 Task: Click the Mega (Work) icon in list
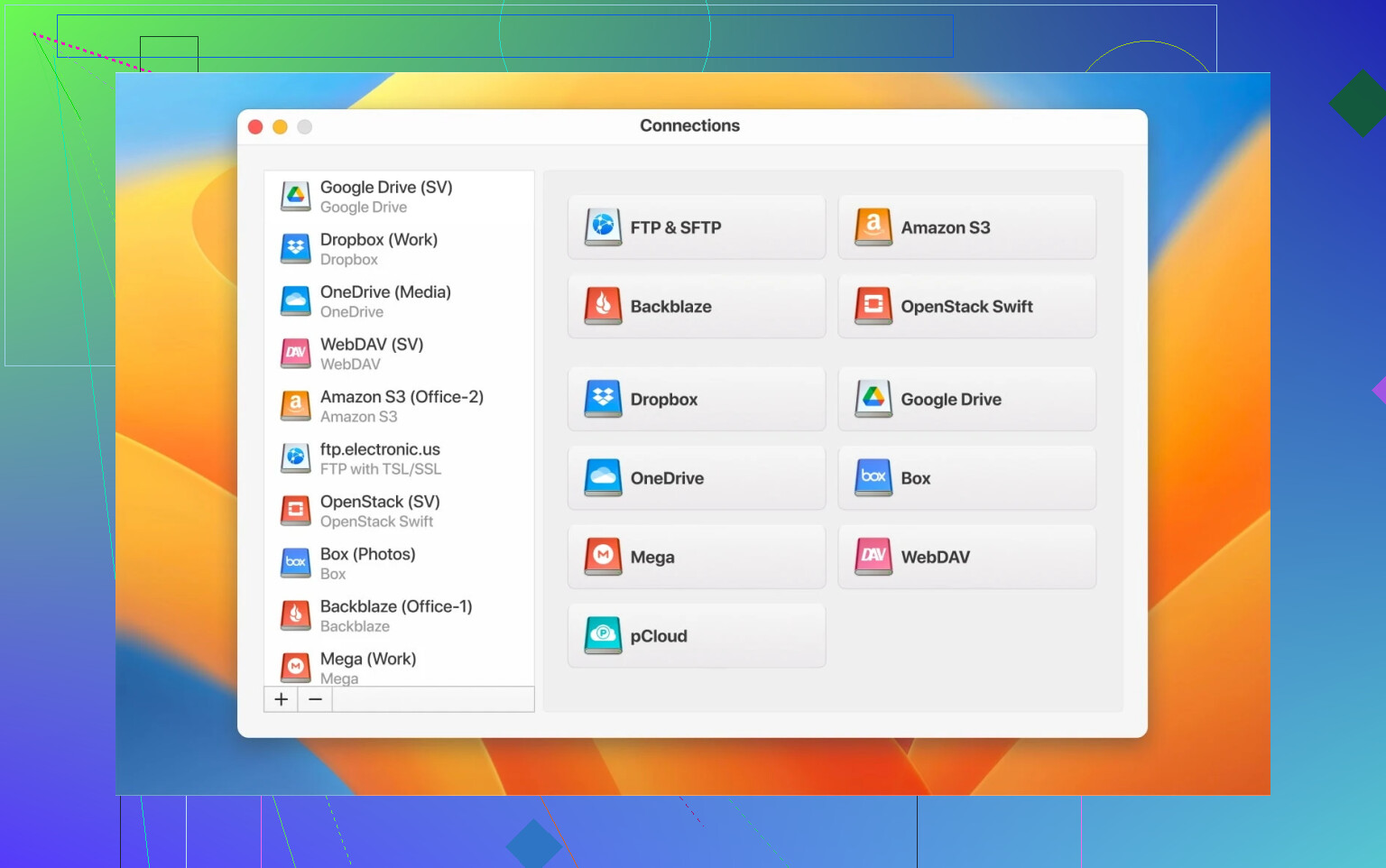[295, 668]
